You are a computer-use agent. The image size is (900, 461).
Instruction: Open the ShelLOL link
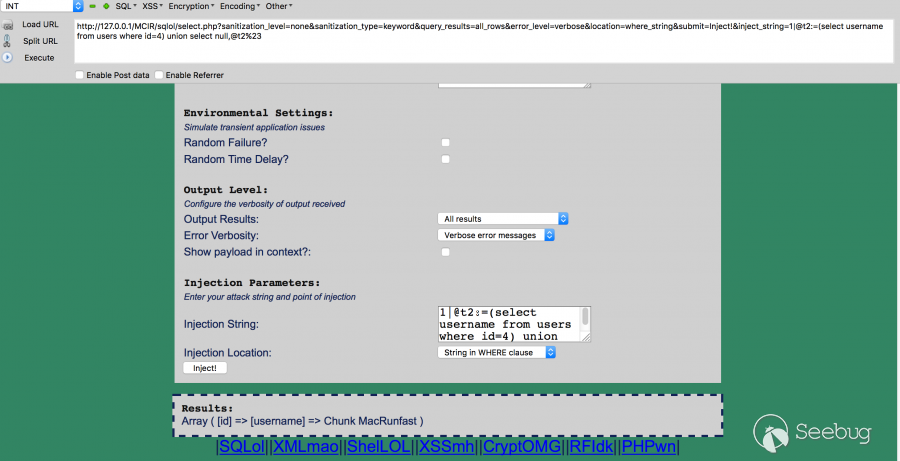379,446
